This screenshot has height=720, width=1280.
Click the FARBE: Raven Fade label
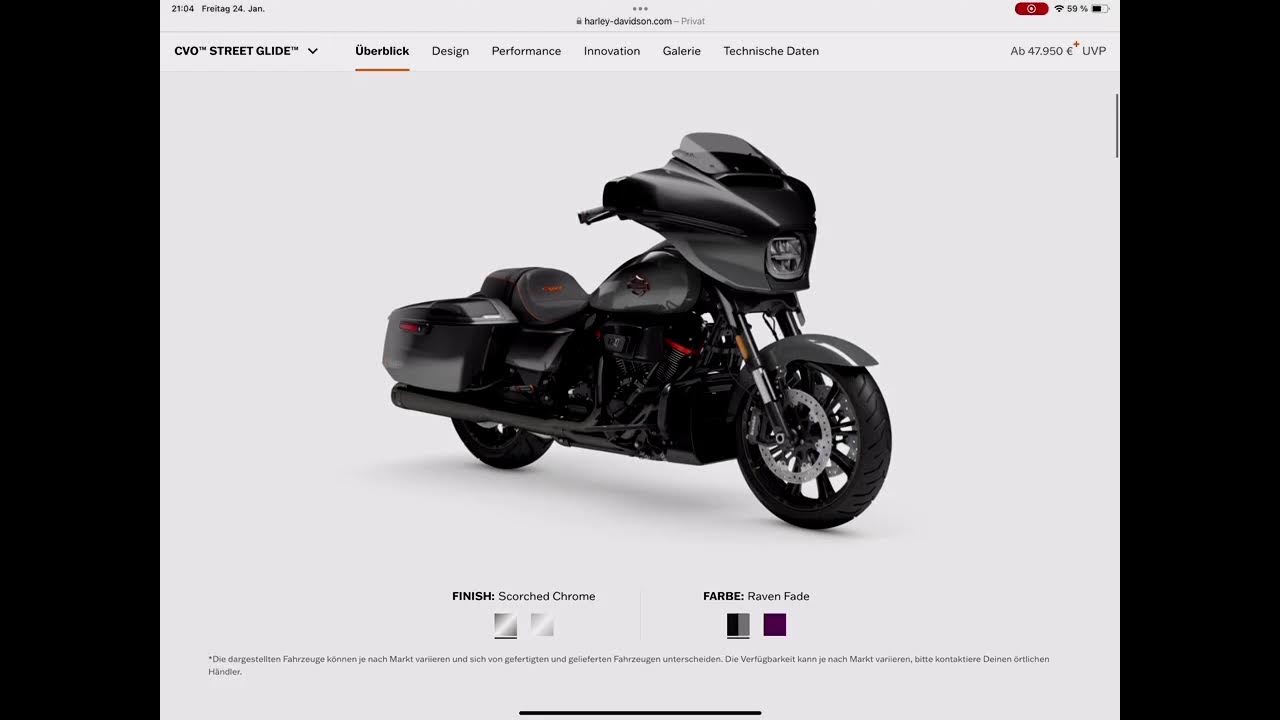coord(756,596)
